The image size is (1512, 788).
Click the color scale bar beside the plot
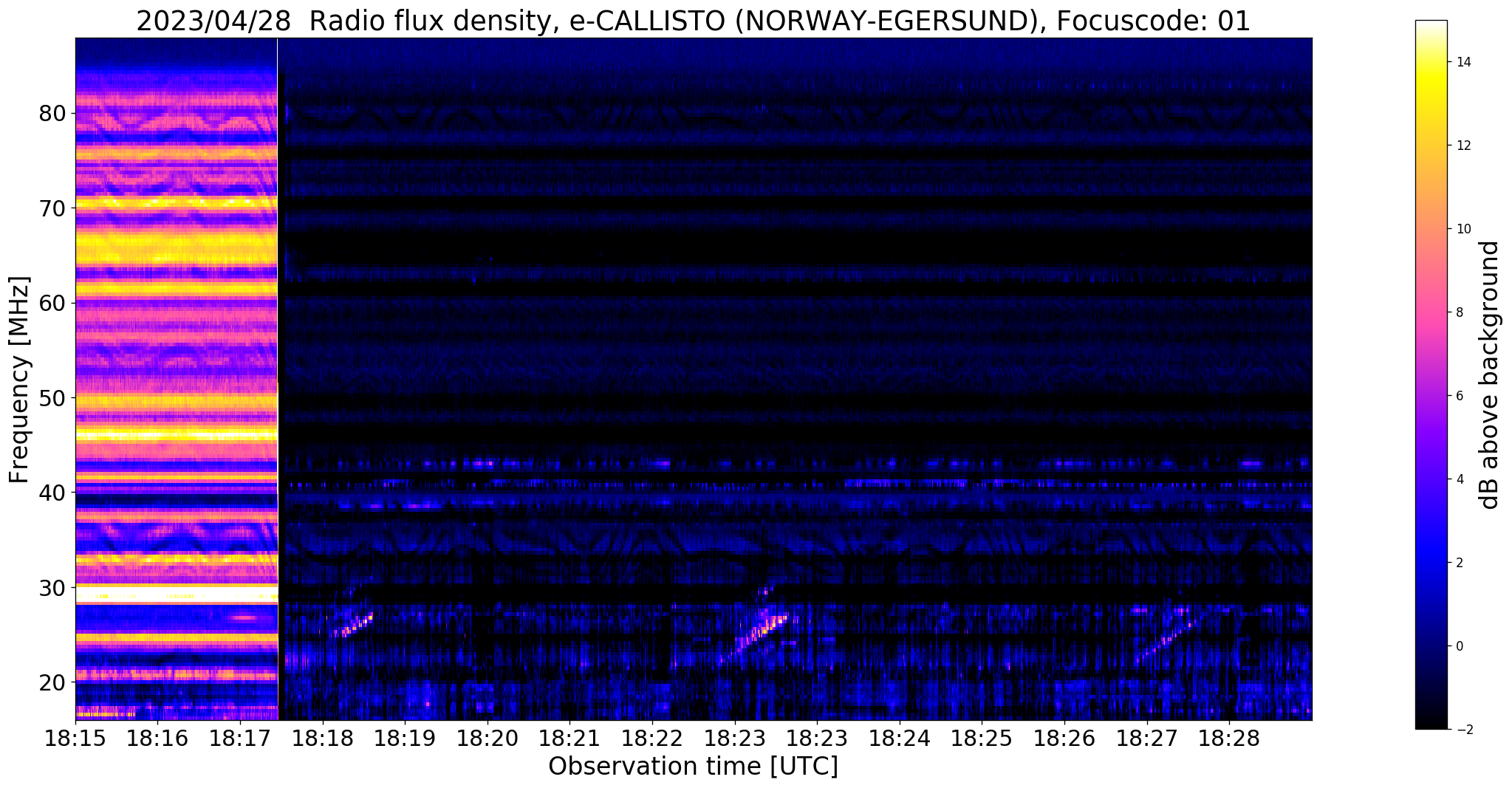1431,374
